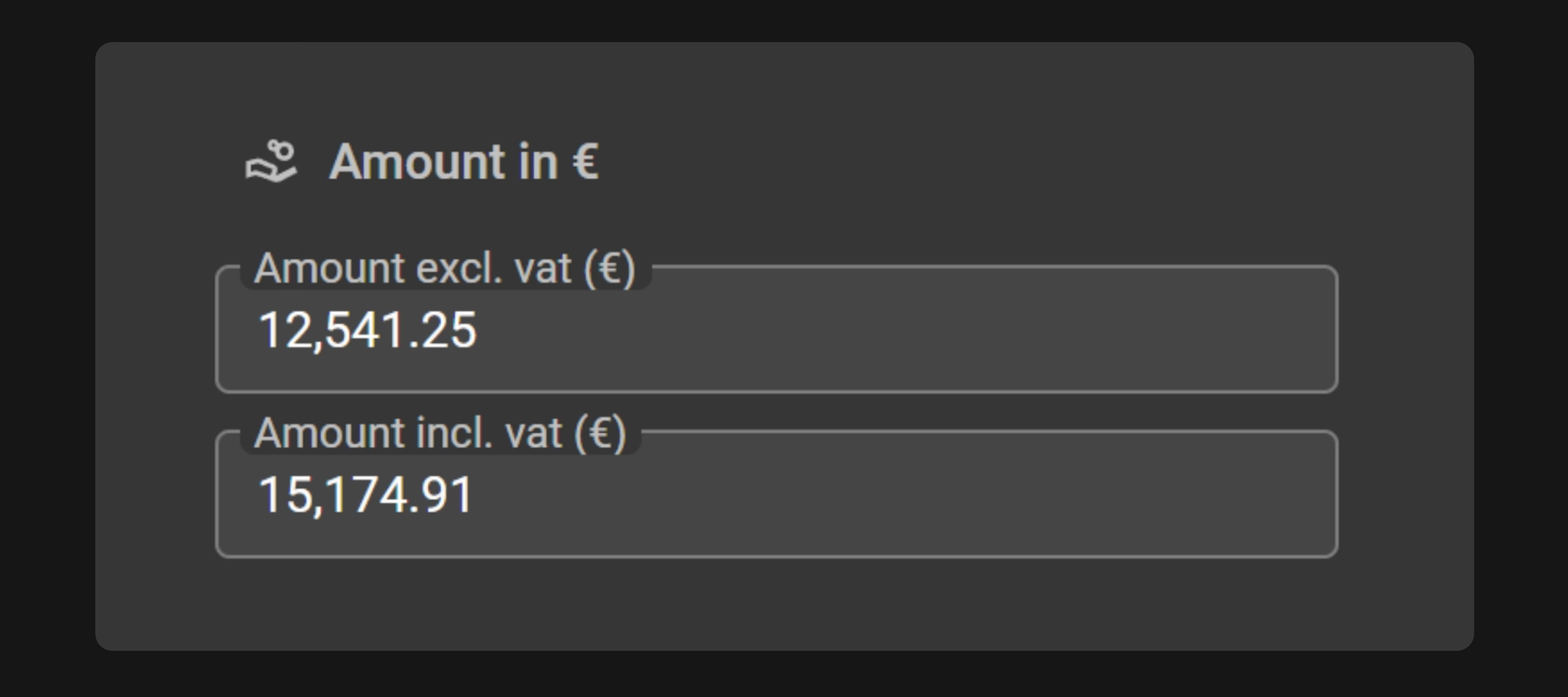Click the (€) in the excl. vat label

[609, 269]
